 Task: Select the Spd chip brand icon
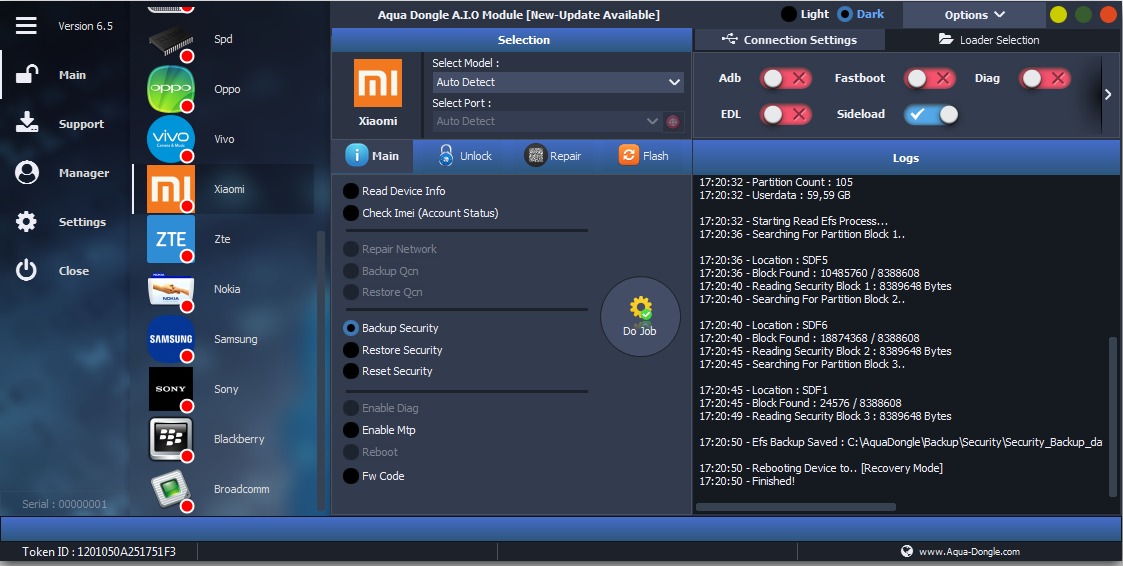pos(170,40)
